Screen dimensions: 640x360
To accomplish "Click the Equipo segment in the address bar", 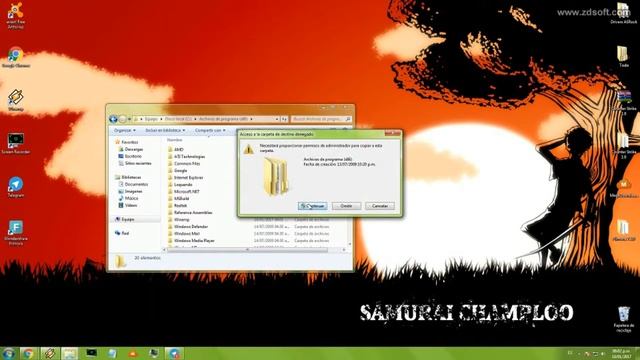I will point(151,119).
